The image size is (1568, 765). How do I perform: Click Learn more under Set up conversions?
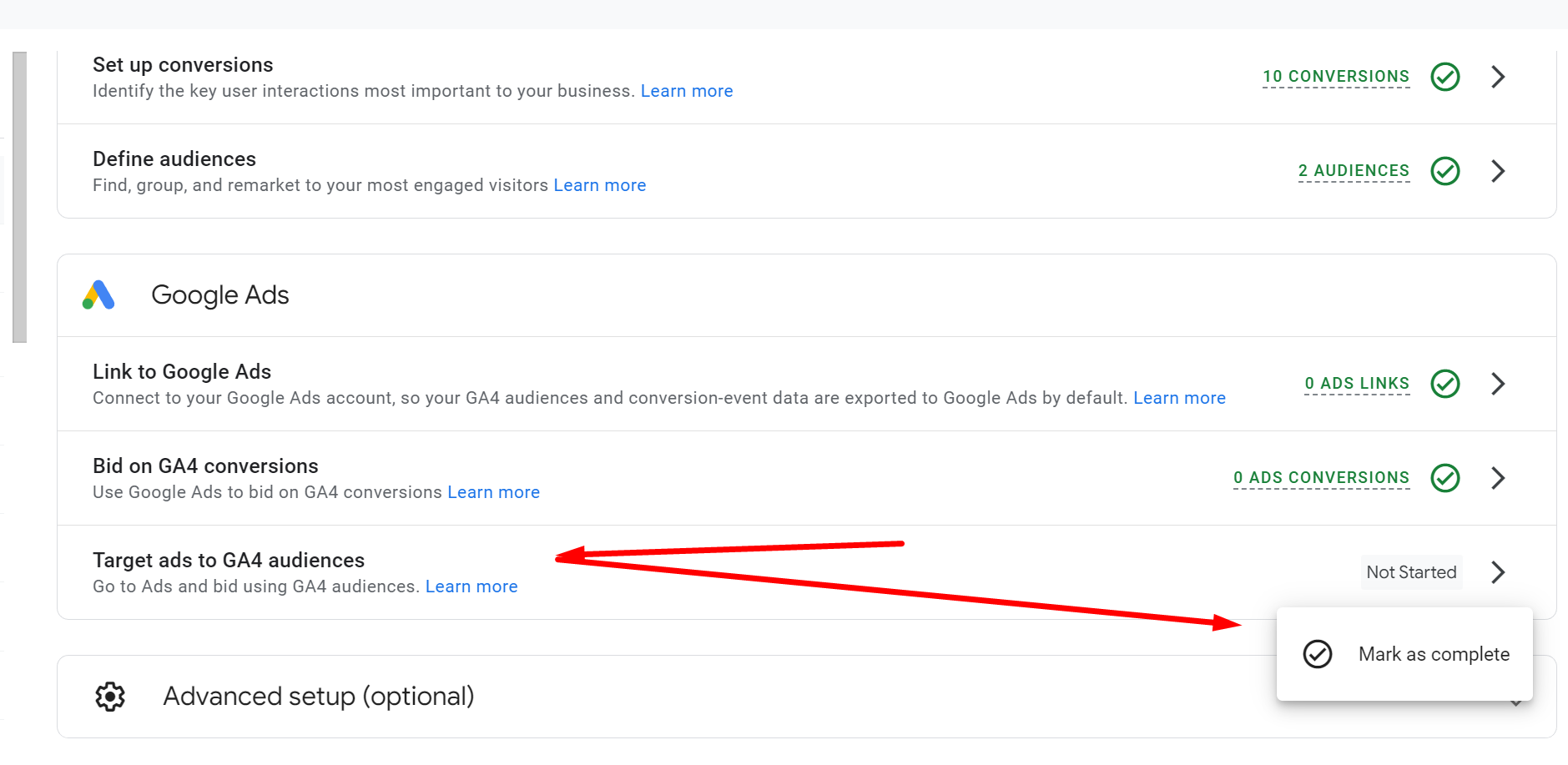tap(687, 91)
